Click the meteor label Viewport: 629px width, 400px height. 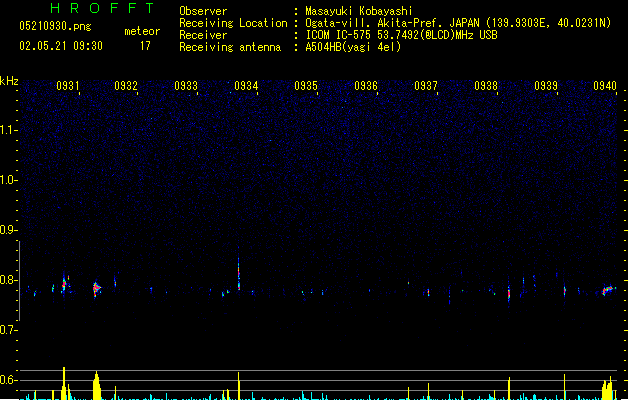coord(142,31)
